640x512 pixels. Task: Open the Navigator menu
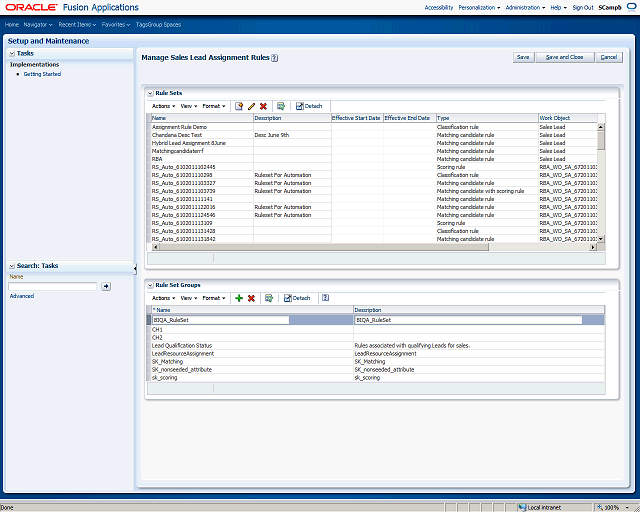click(38, 24)
